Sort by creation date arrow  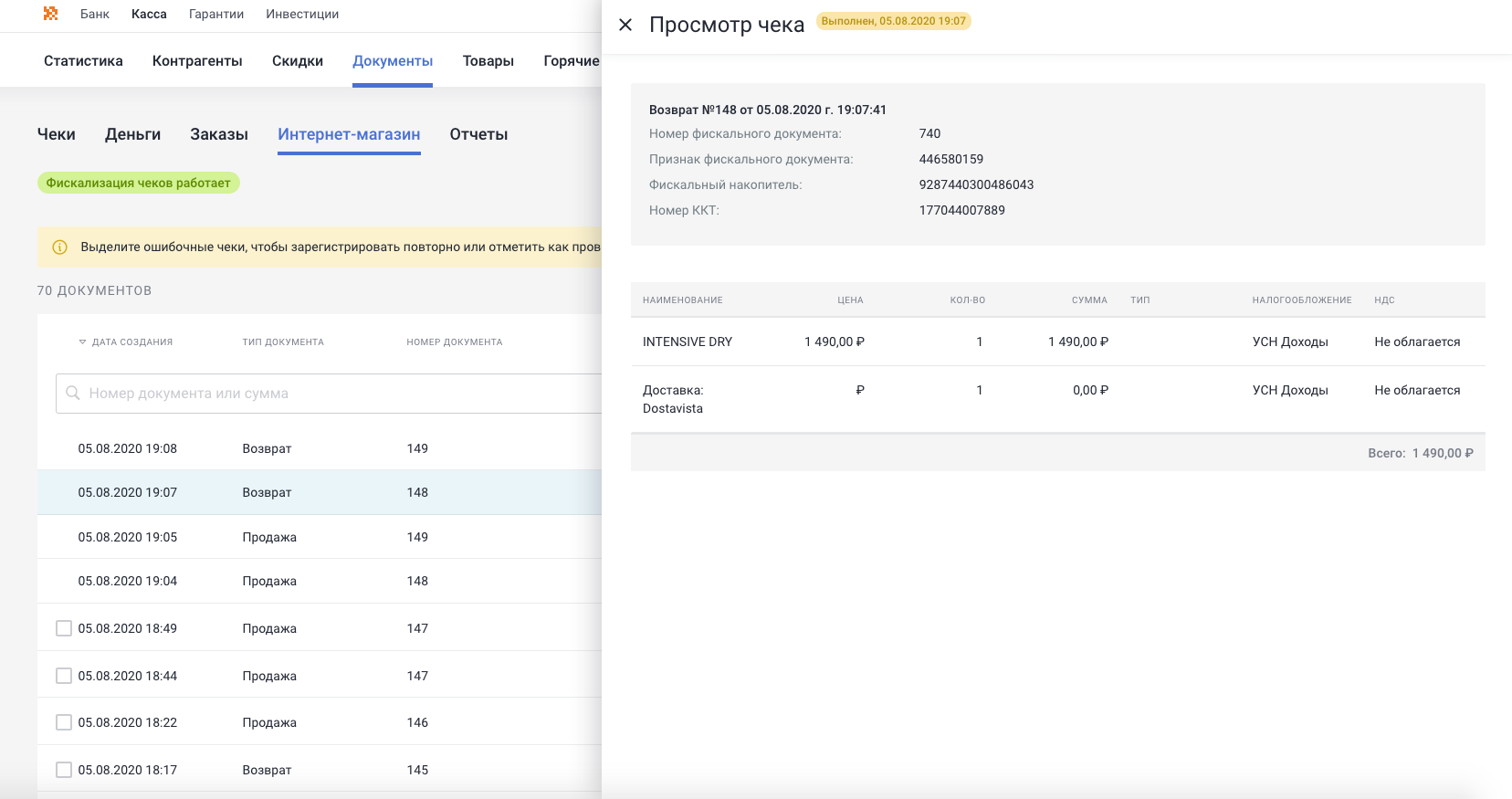pos(82,342)
